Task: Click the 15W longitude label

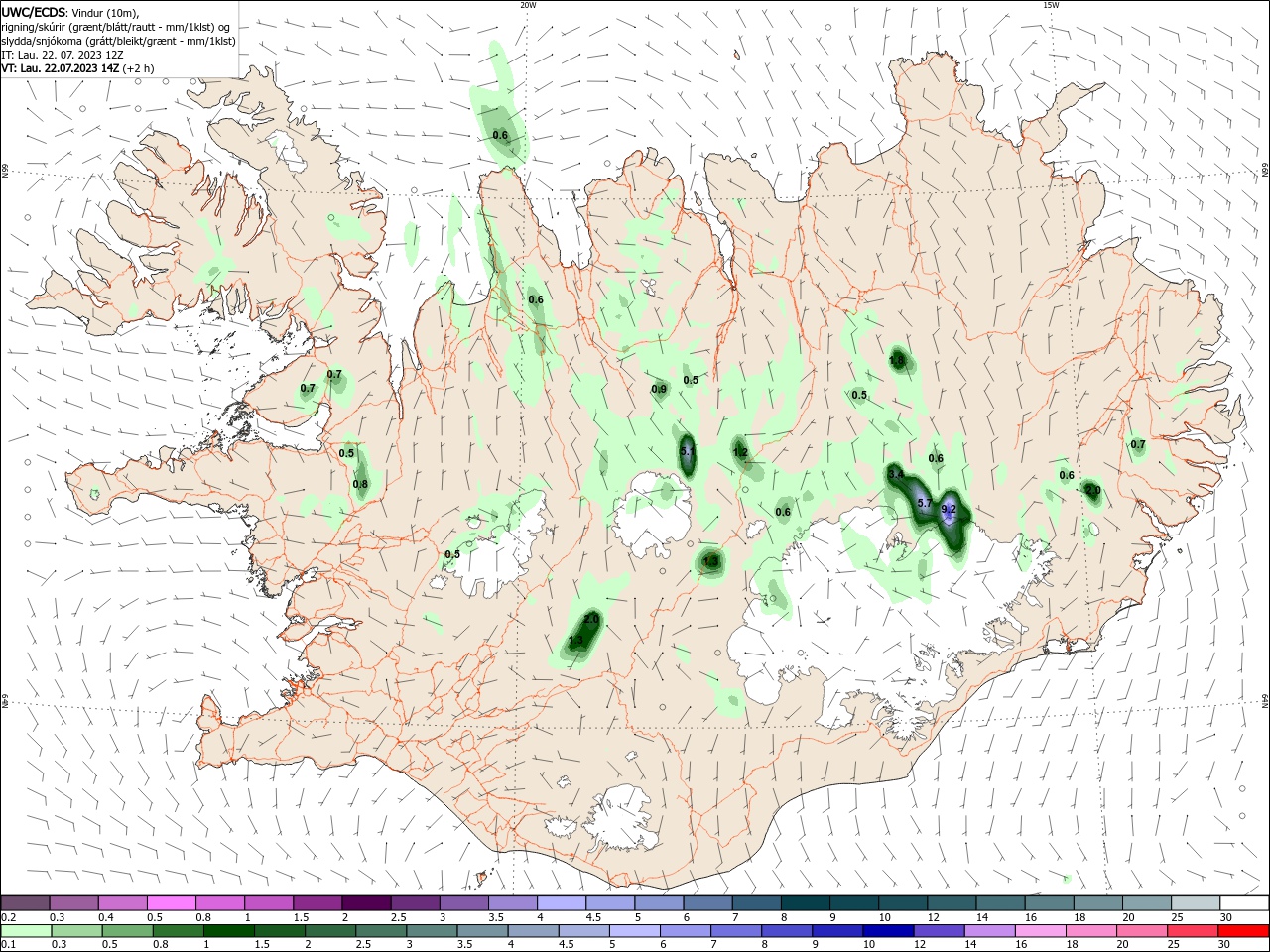Action: tap(1051, 5)
